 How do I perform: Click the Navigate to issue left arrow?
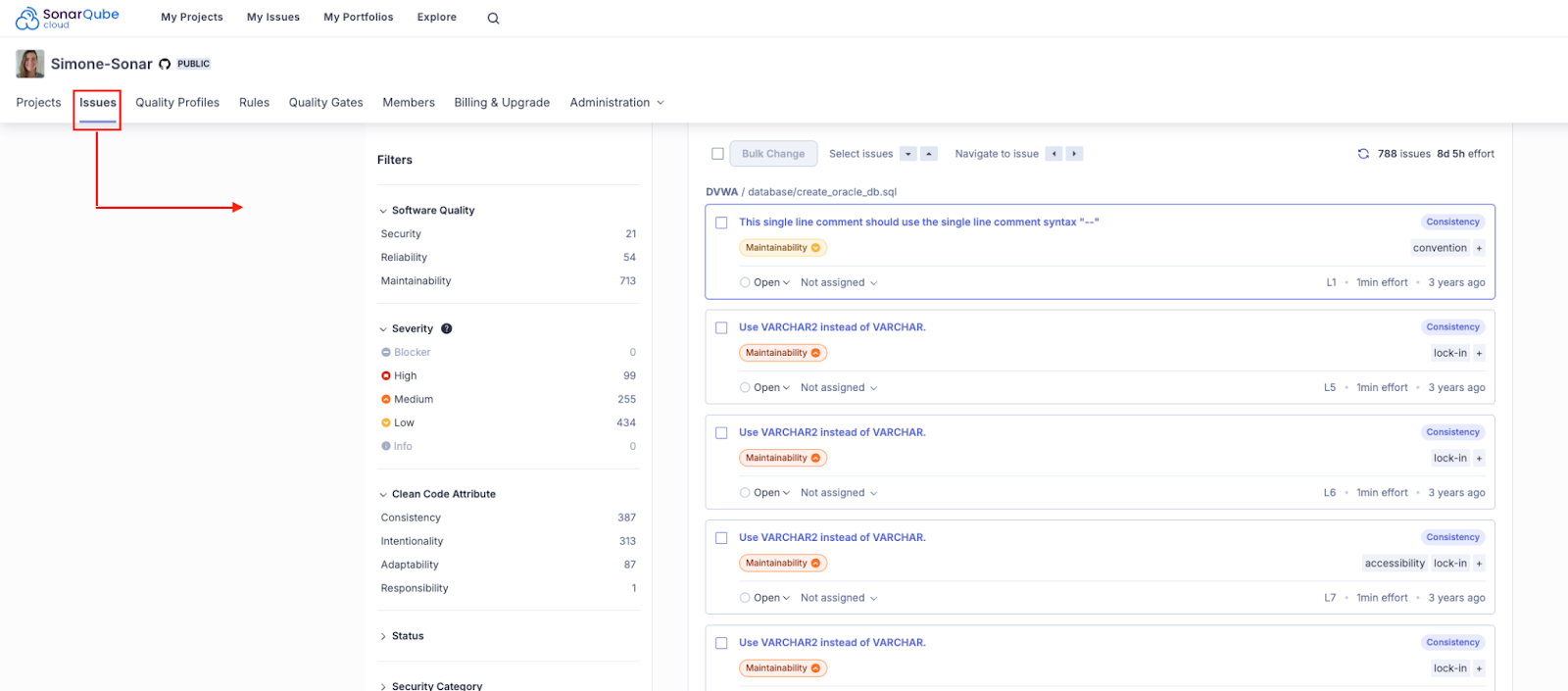pyautogui.click(x=1054, y=154)
